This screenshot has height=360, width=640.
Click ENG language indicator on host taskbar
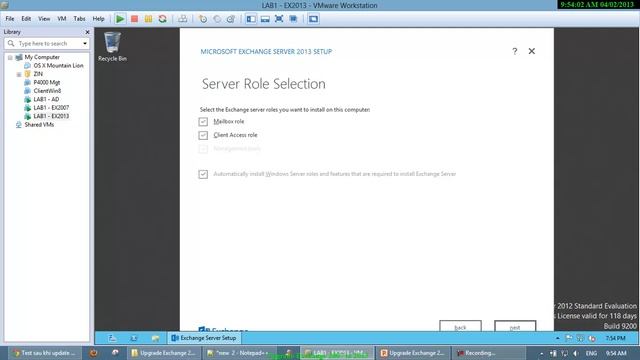(x=591, y=353)
